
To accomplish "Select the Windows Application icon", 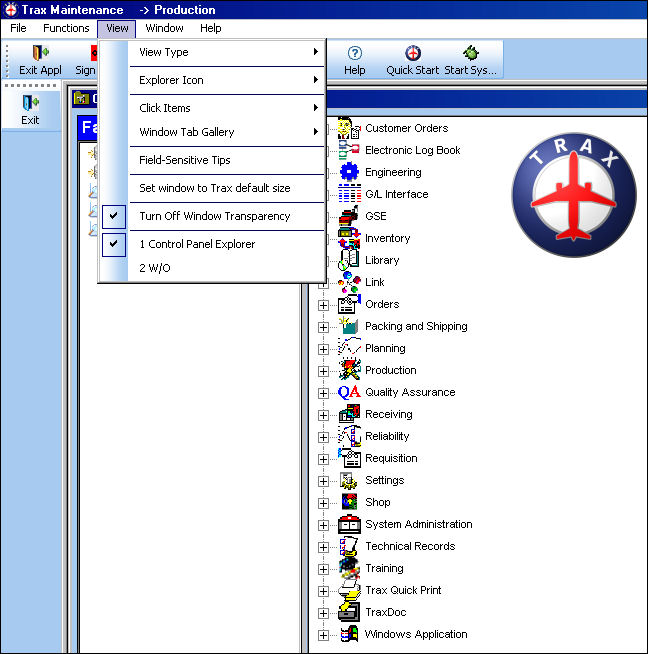I will click(x=349, y=634).
